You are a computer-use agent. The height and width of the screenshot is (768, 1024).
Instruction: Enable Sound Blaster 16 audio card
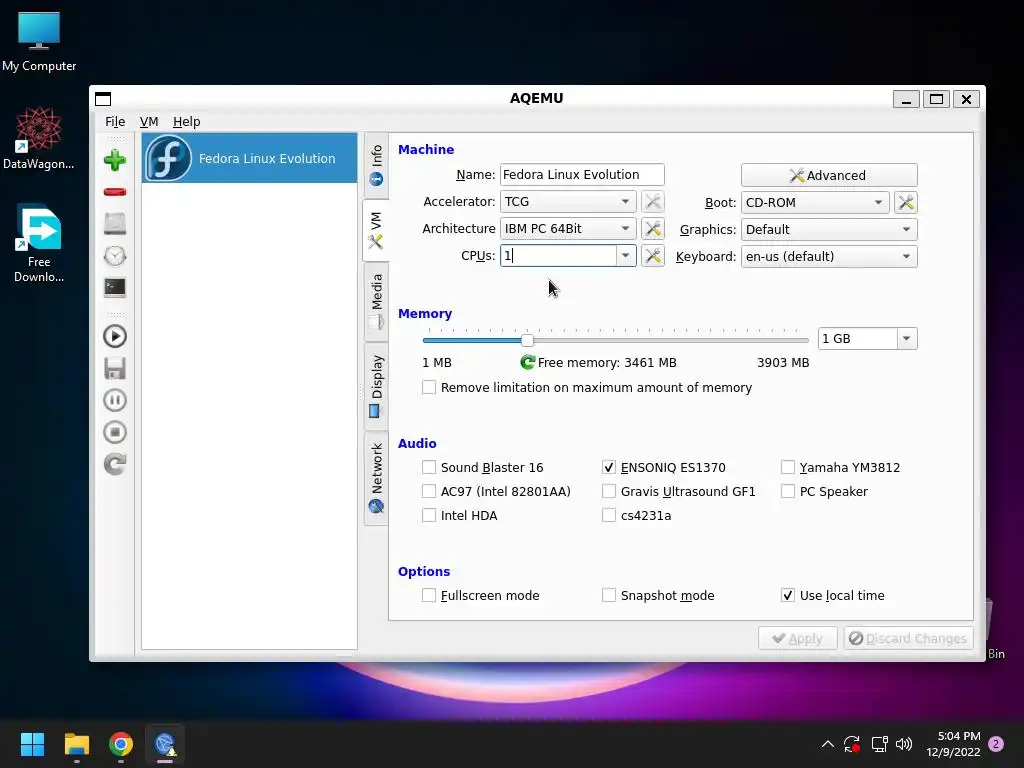(x=429, y=467)
